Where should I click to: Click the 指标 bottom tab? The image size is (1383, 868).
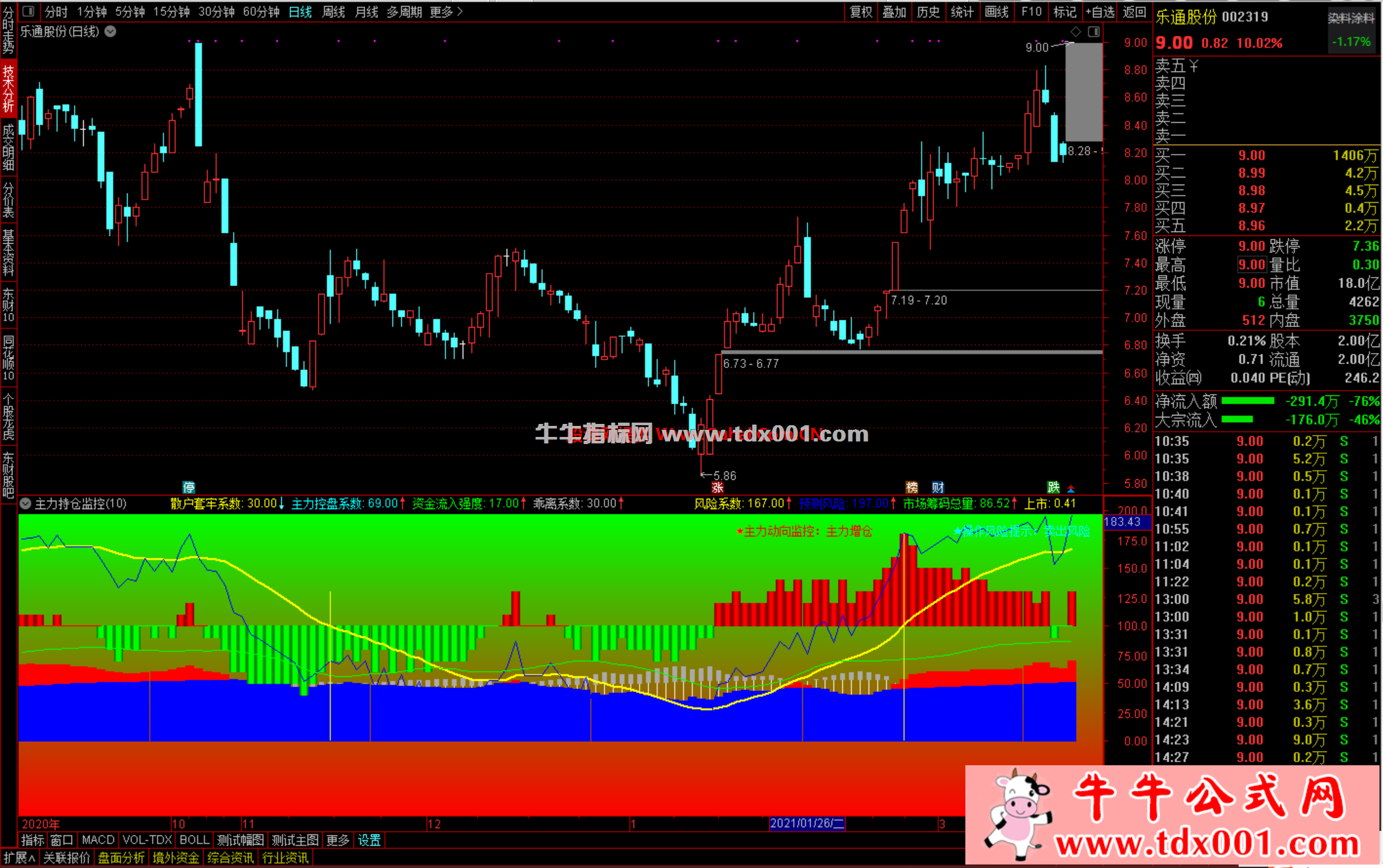click(x=33, y=840)
